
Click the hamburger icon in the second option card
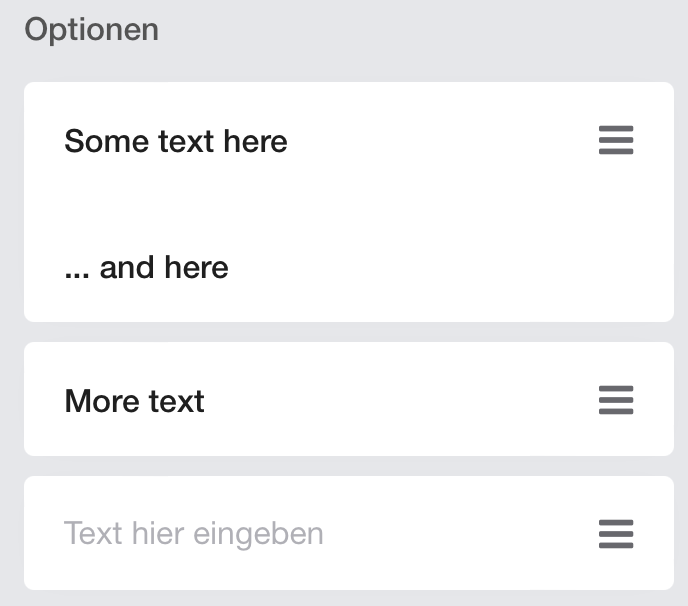tap(616, 400)
